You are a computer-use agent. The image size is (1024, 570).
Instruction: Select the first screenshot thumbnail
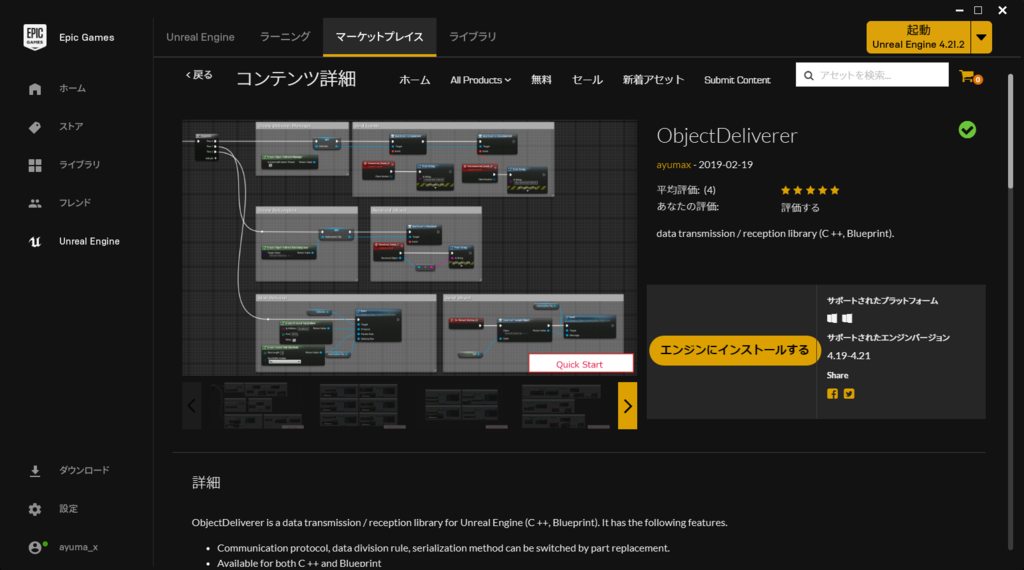(256, 405)
